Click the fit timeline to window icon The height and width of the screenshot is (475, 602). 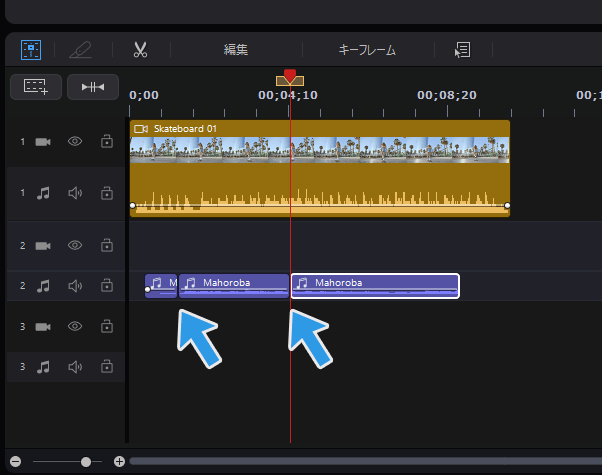coord(93,87)
